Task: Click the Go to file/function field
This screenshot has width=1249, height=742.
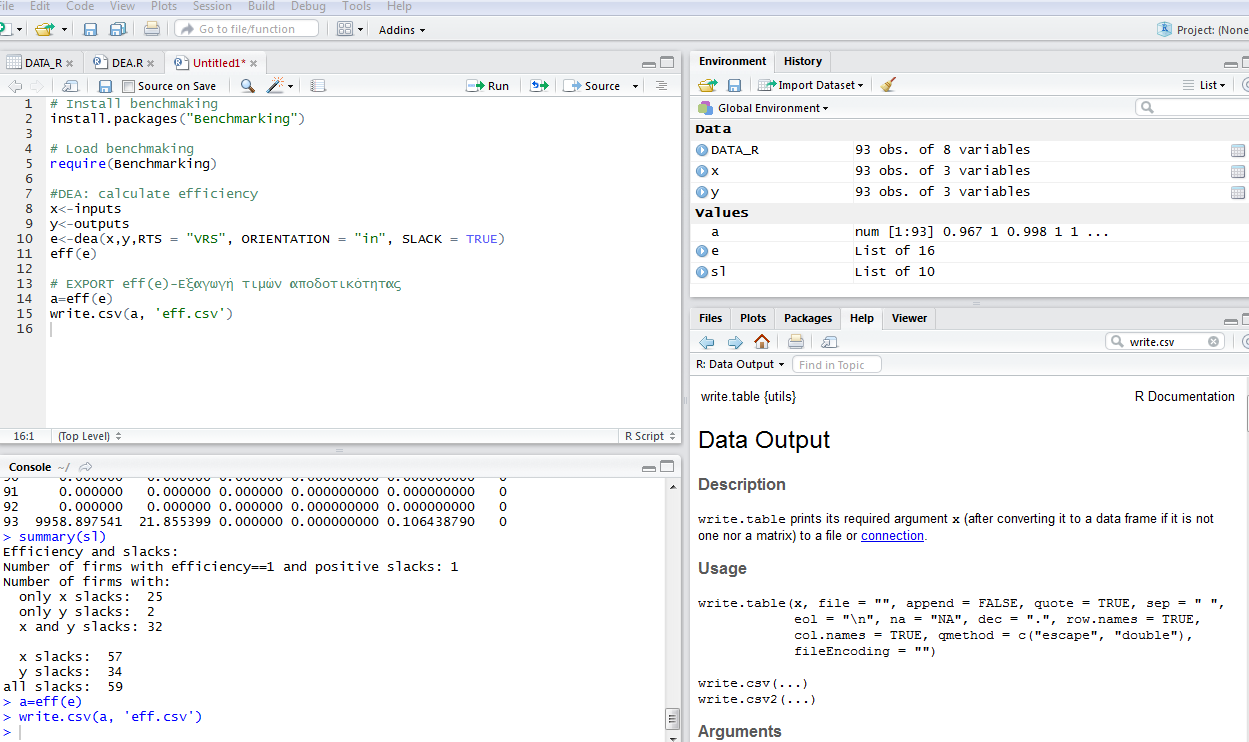Action: (x=246, y=29)
